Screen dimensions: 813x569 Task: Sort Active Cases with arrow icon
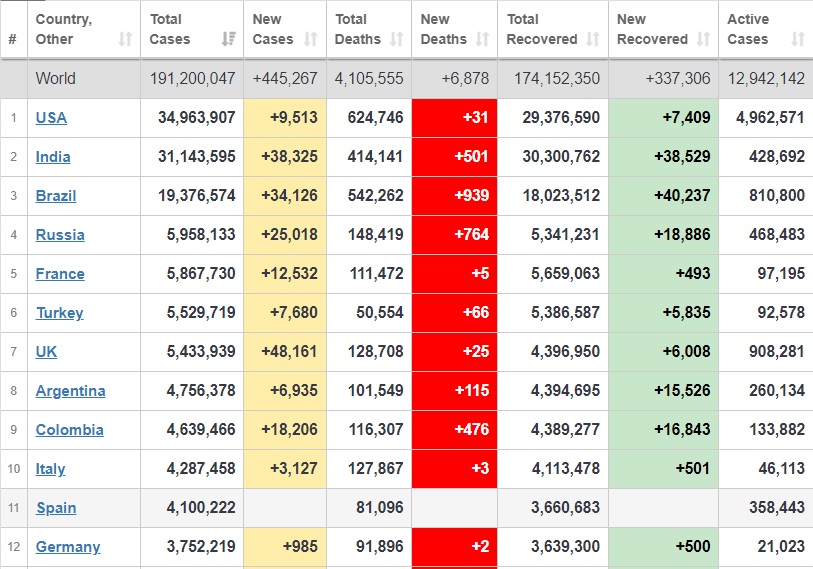(x=797, y=40)
